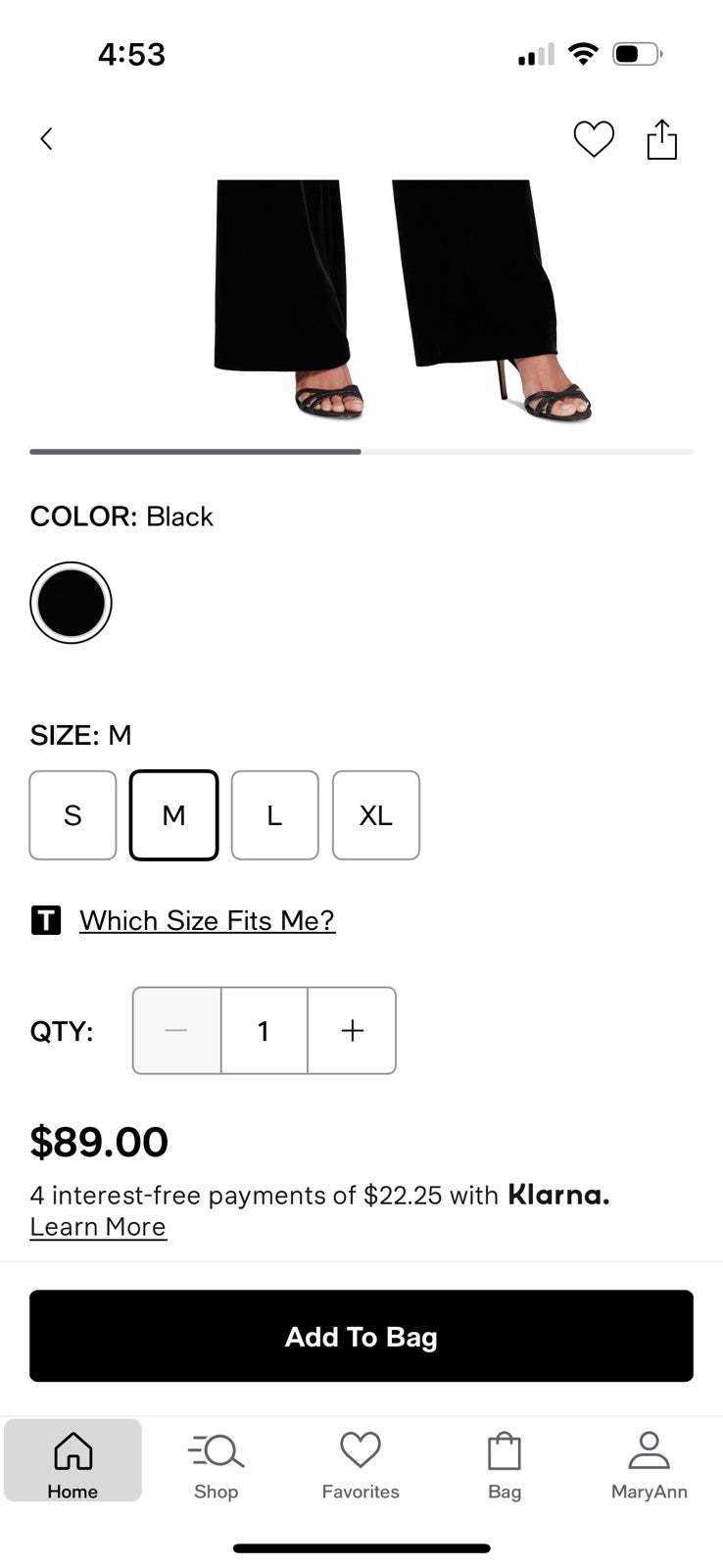Open the Bag icon

pos(505,1465)
